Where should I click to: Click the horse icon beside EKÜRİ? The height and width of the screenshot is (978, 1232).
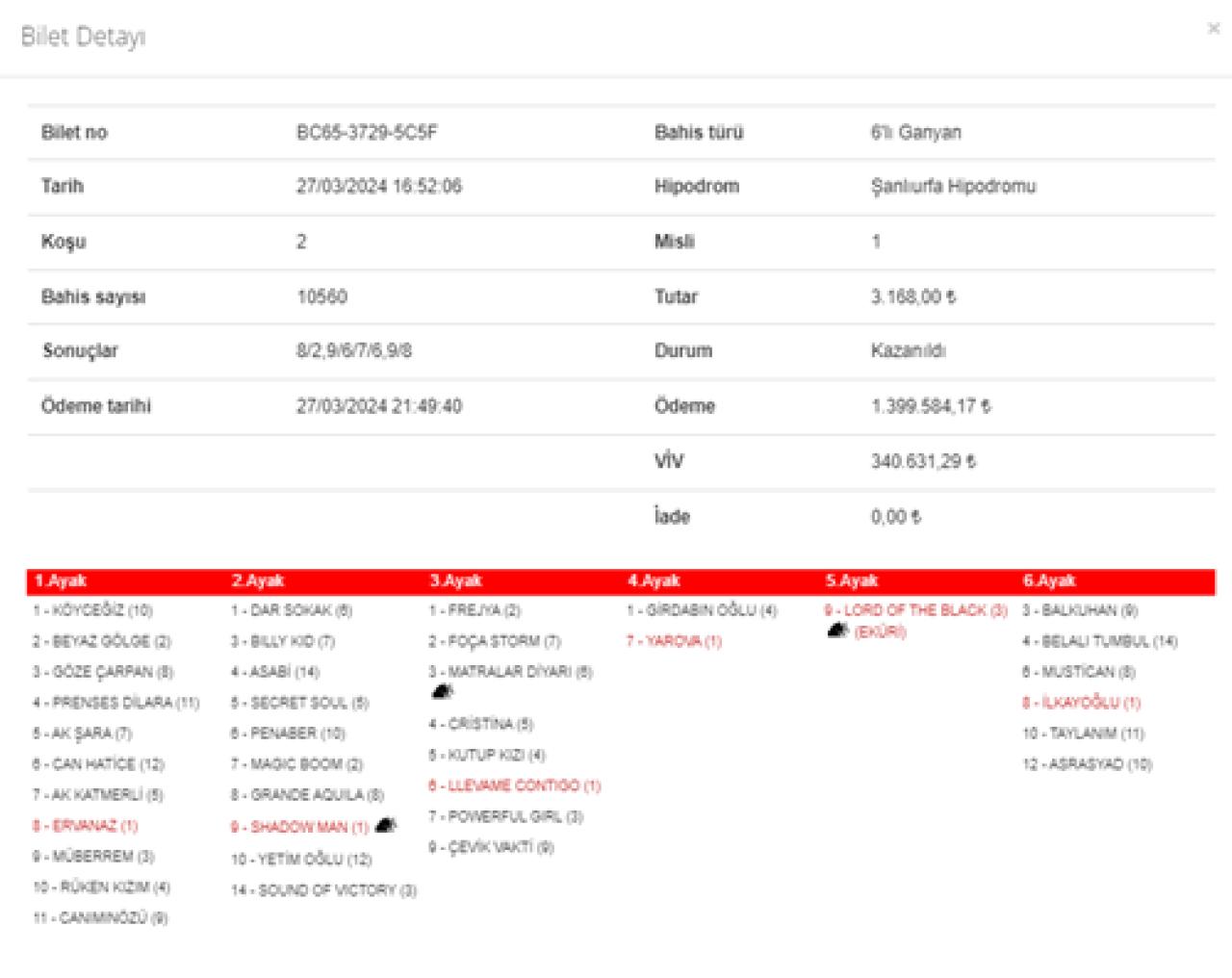[x=837, y=631]
